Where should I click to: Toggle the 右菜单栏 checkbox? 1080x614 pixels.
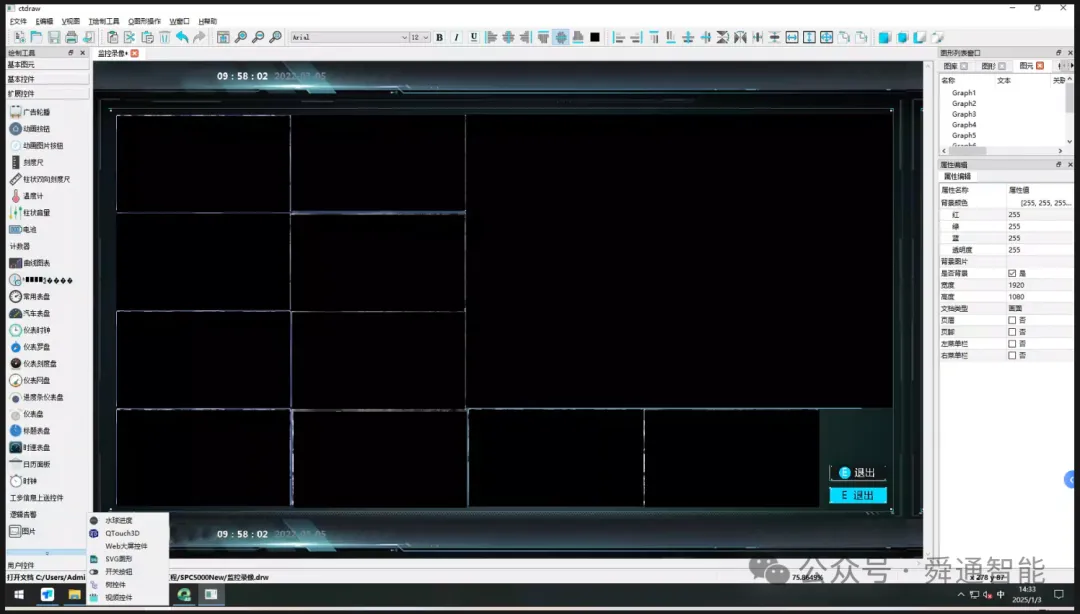1012,356
